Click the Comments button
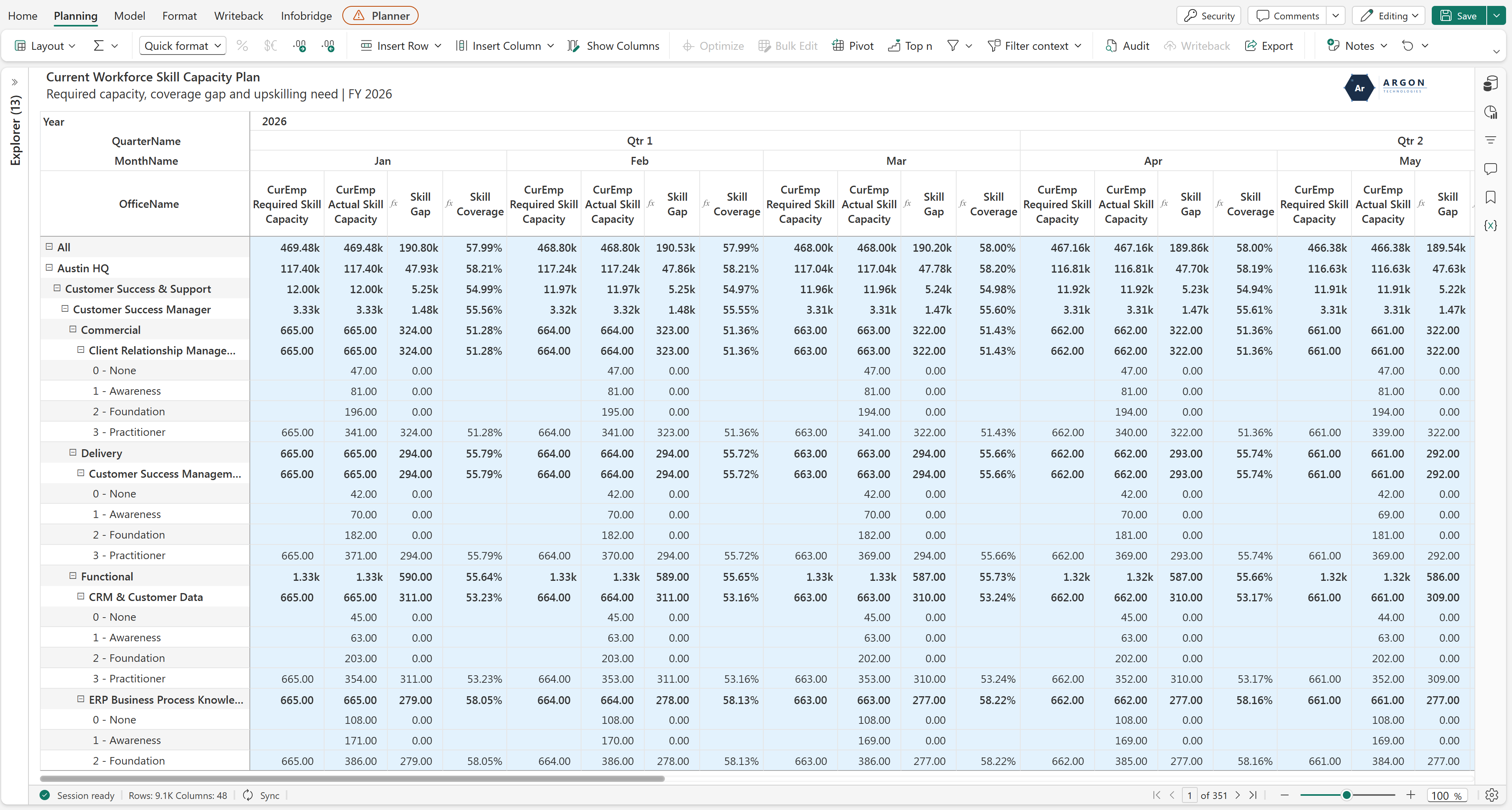The width and height of the screenshot is (1512, 810). 1287,16
